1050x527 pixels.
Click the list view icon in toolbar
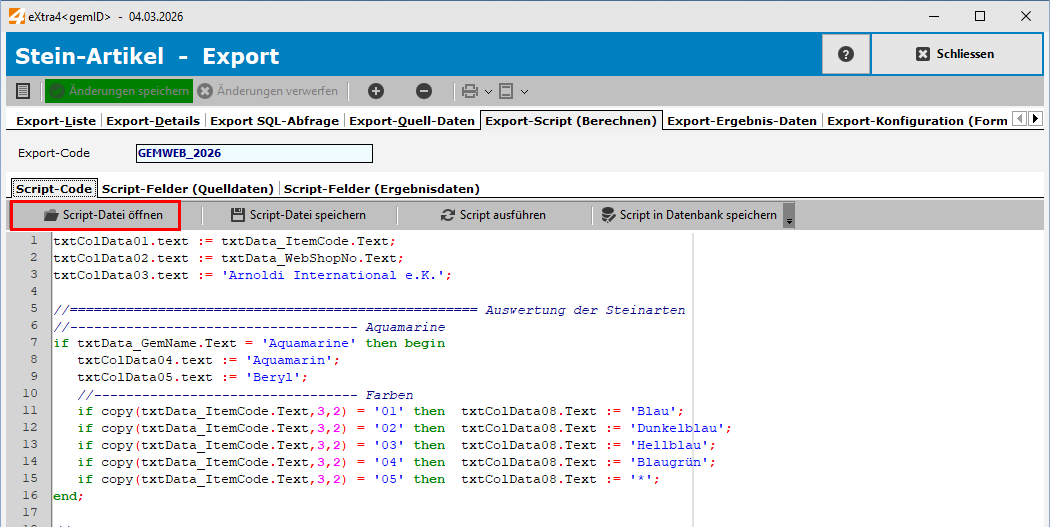(x=23, y=91)
